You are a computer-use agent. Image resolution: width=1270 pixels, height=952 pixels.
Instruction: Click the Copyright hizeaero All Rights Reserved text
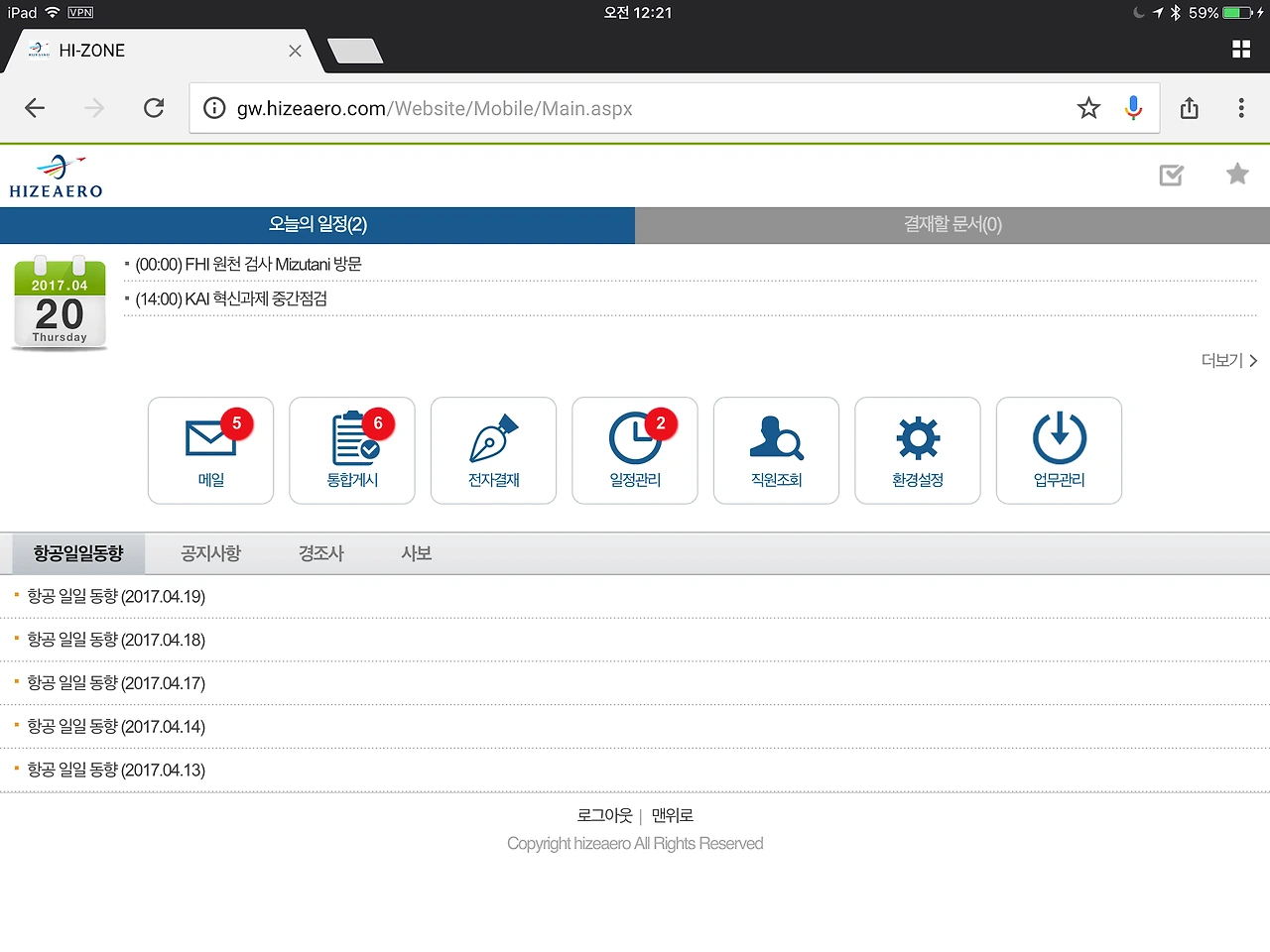(635, 844)
